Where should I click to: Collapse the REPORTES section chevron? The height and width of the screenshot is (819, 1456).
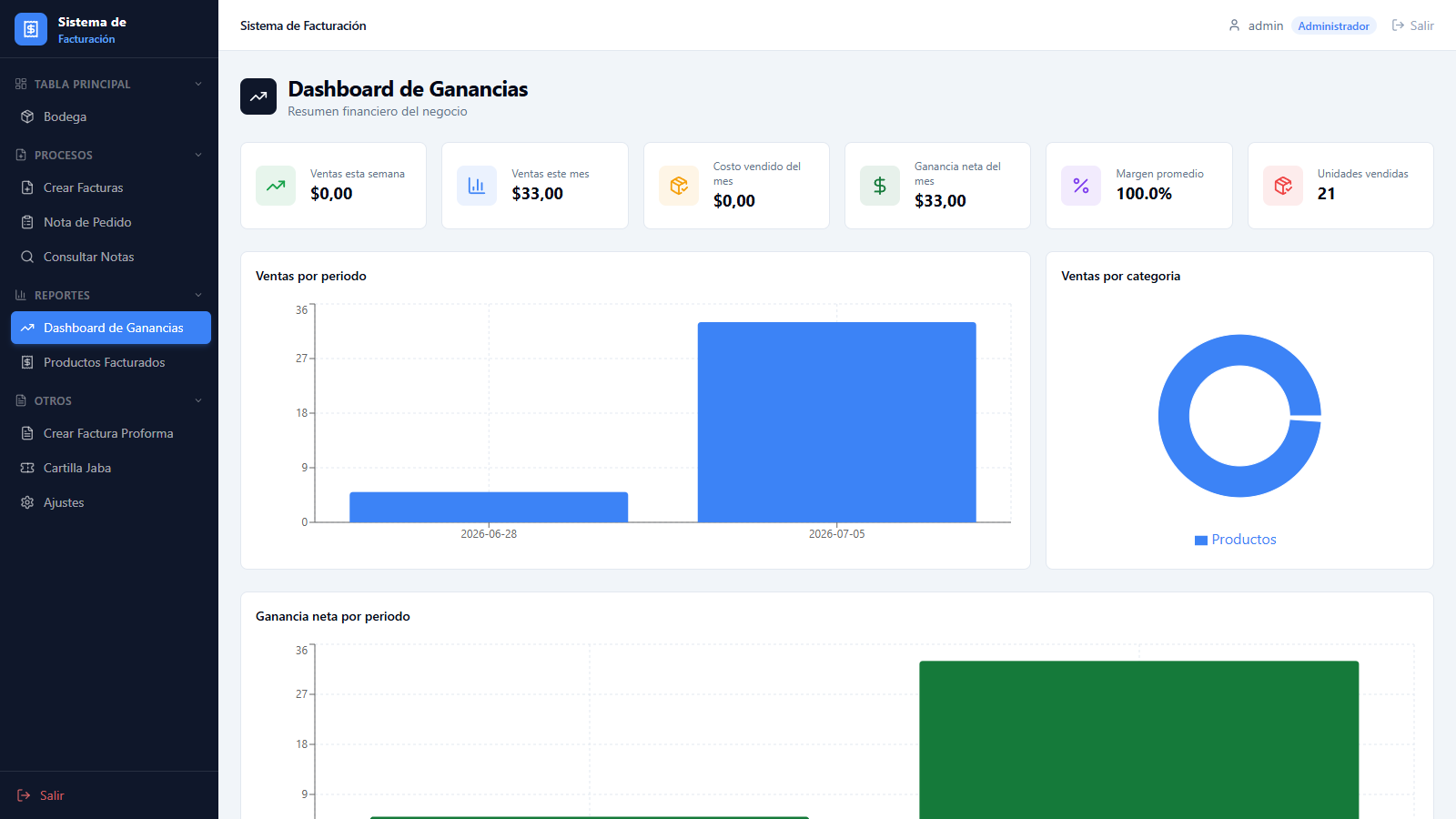198,295
